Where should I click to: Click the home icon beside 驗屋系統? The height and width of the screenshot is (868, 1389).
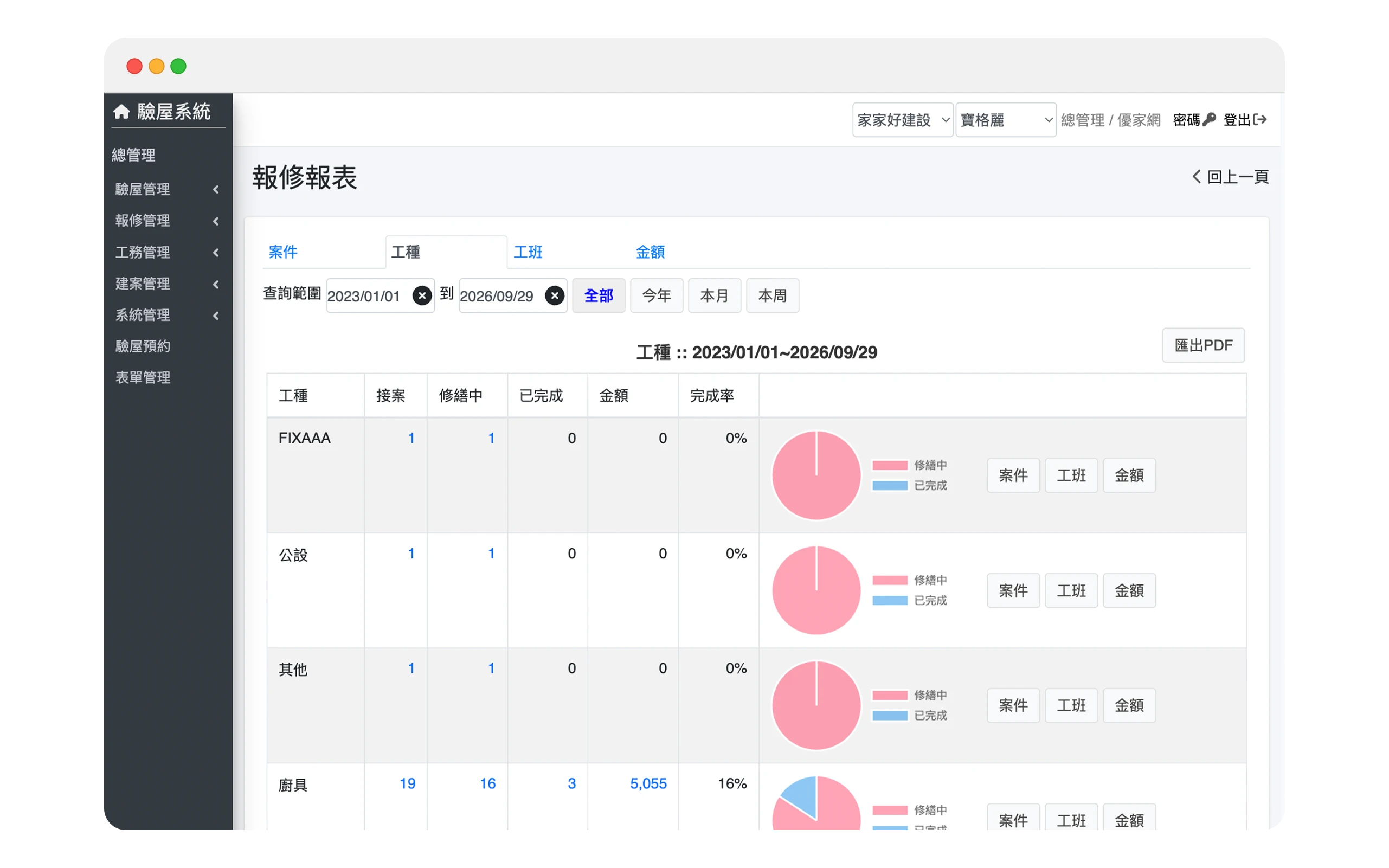point(121,111)
